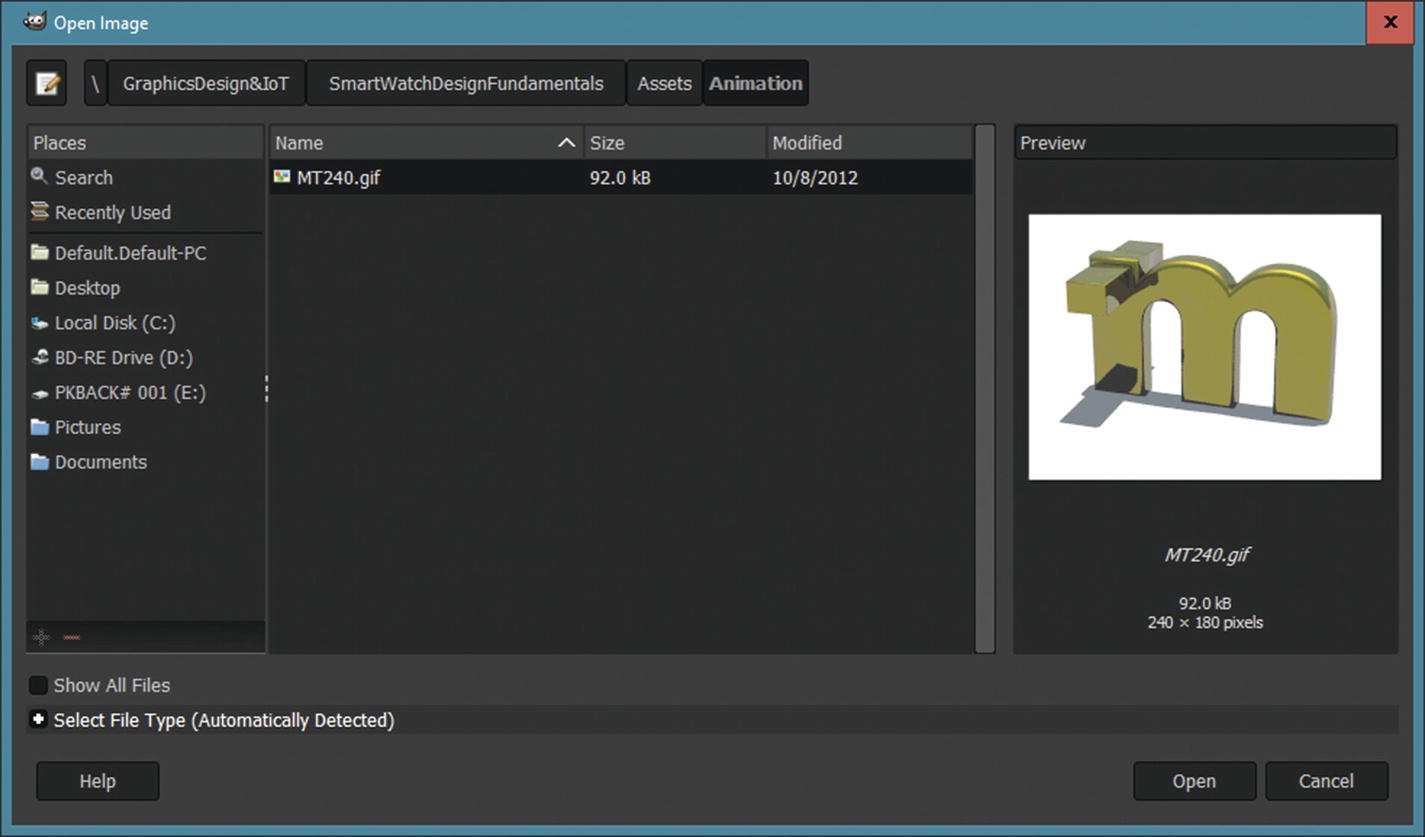
Task: Click the Local Disk (C:) drive icon
Action: click(40, 323)
